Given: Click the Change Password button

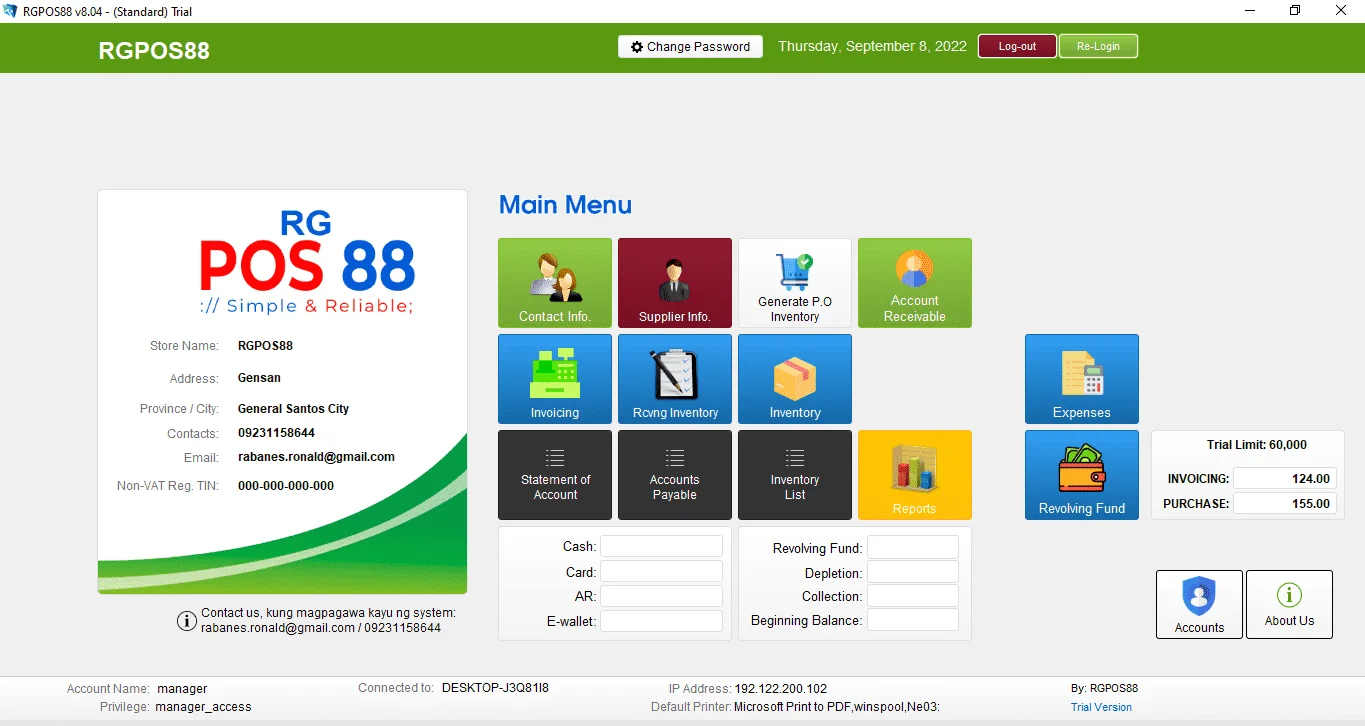Looking at the screenshot, I should coord(690,46).
